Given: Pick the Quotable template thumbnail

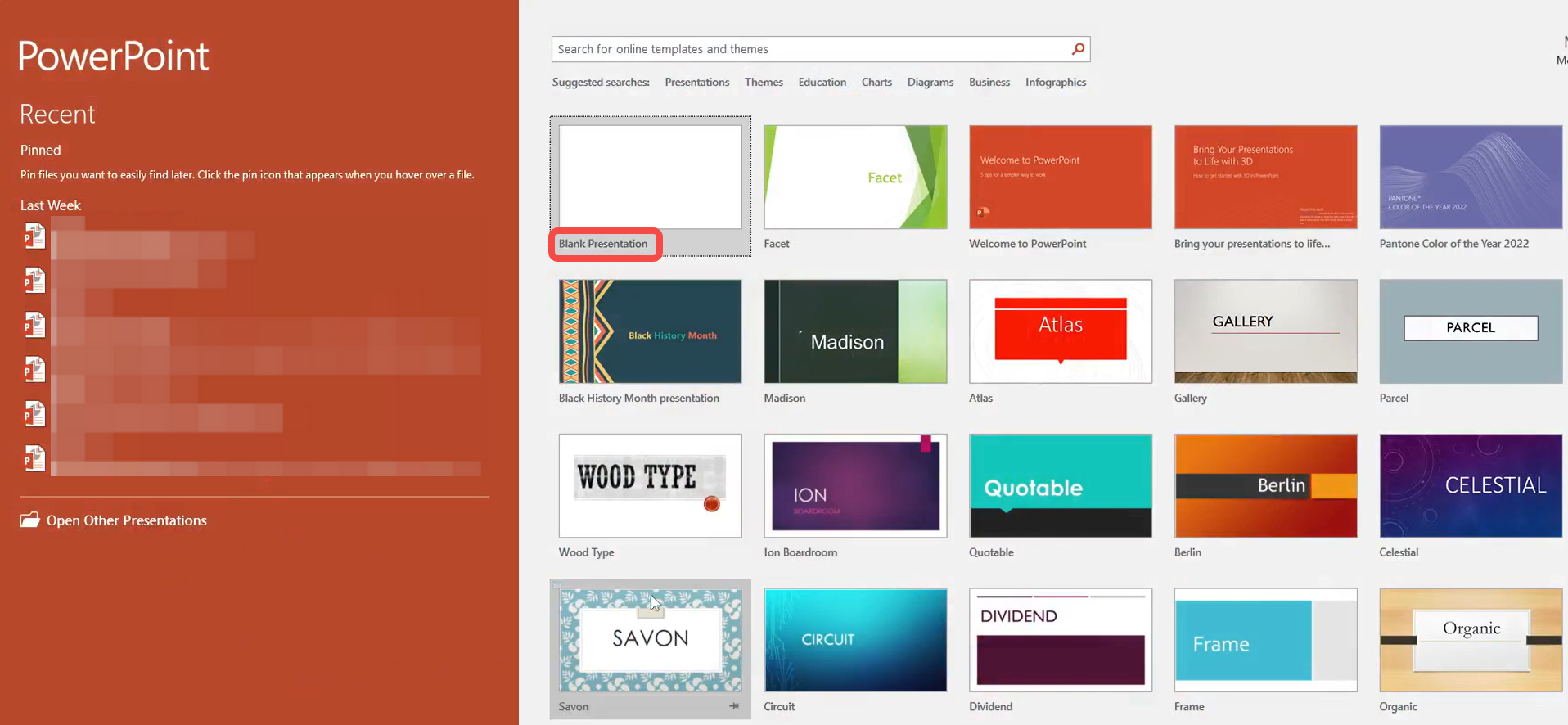Looking at the screenshot, I should pyautogui.click(x=1061, y=485).
